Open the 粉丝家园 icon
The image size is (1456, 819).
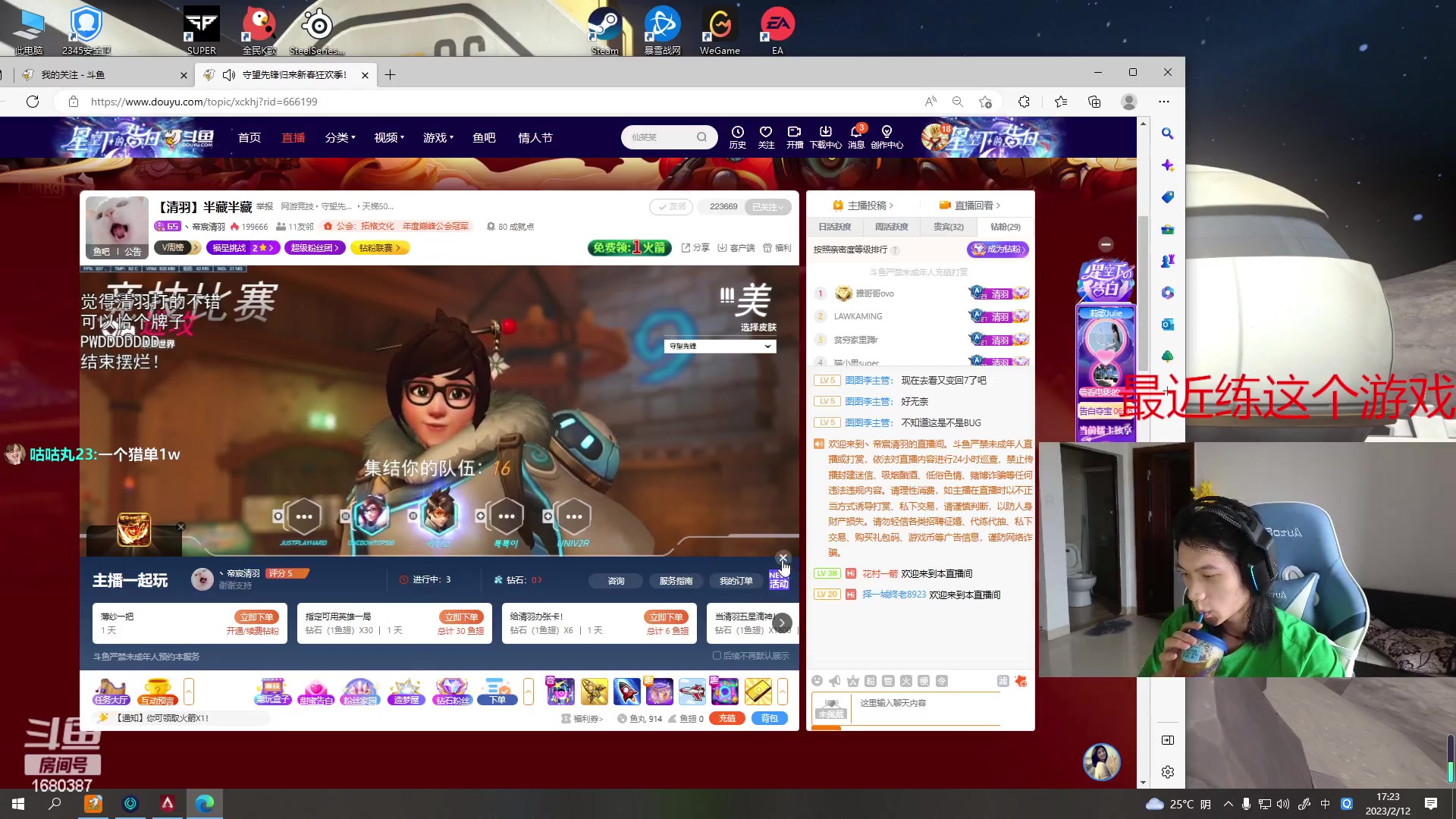(360, 692)
